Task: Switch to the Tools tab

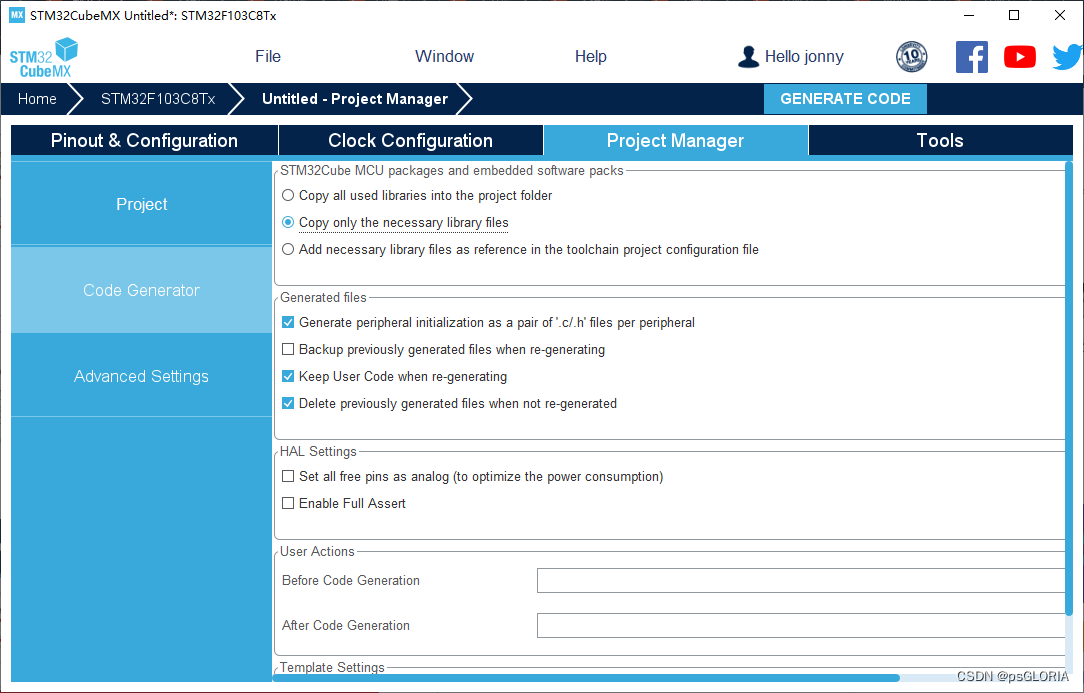Action: (x=940, y=140)
